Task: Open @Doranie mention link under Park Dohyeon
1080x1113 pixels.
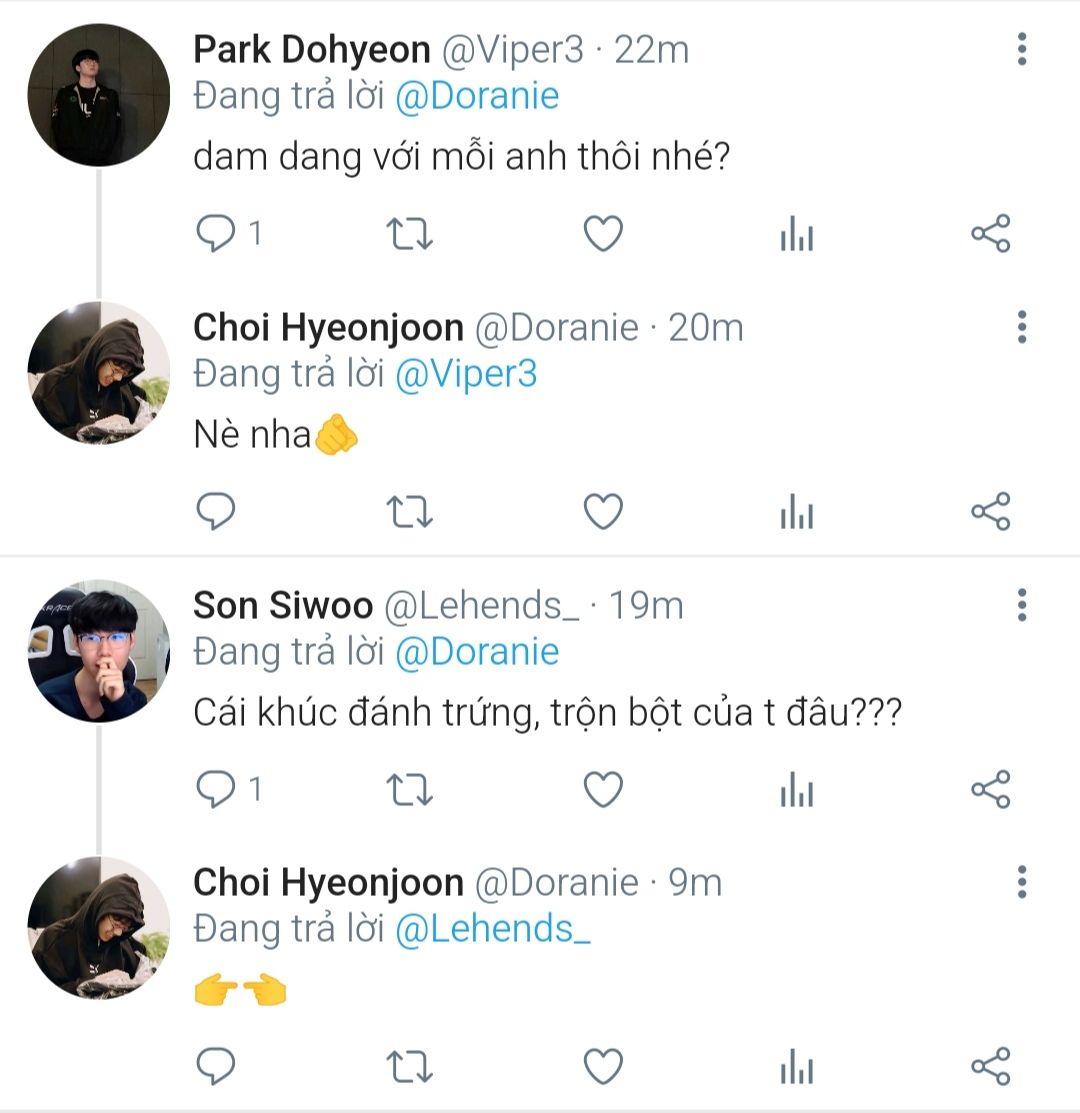Action: 477,96
